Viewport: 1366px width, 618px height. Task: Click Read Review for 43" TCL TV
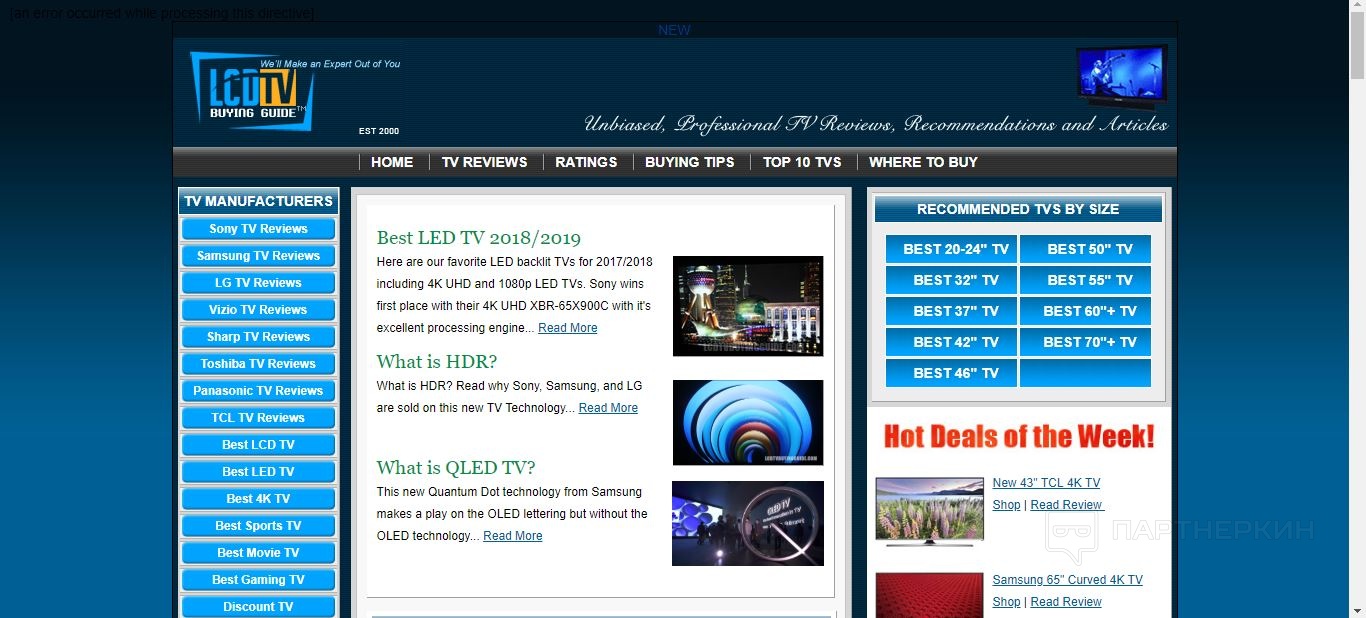pyautogui.click(x=1066, y=505)
